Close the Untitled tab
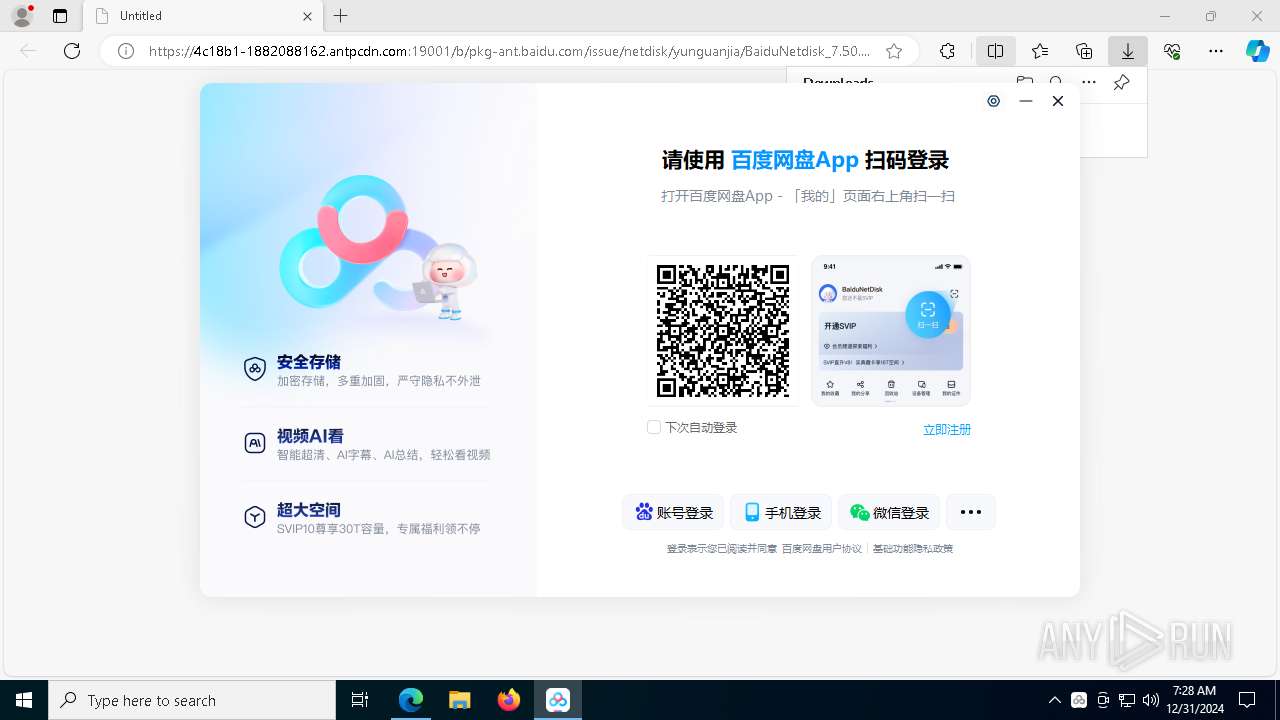Image resolution: width=1280 pixels, height=720 pixels. [307, 16]
